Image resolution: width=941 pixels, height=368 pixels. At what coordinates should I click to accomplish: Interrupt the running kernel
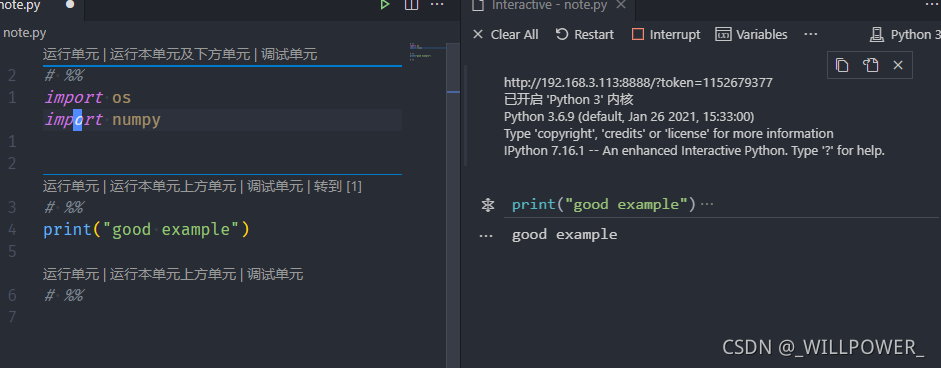pos(666,35)
